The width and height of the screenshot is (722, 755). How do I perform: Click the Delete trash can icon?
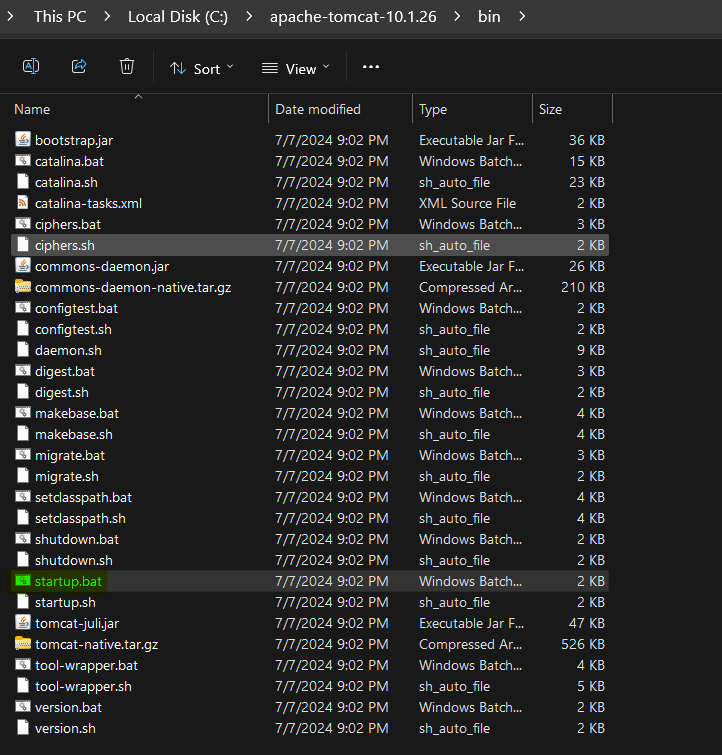(x=127, y=67)
